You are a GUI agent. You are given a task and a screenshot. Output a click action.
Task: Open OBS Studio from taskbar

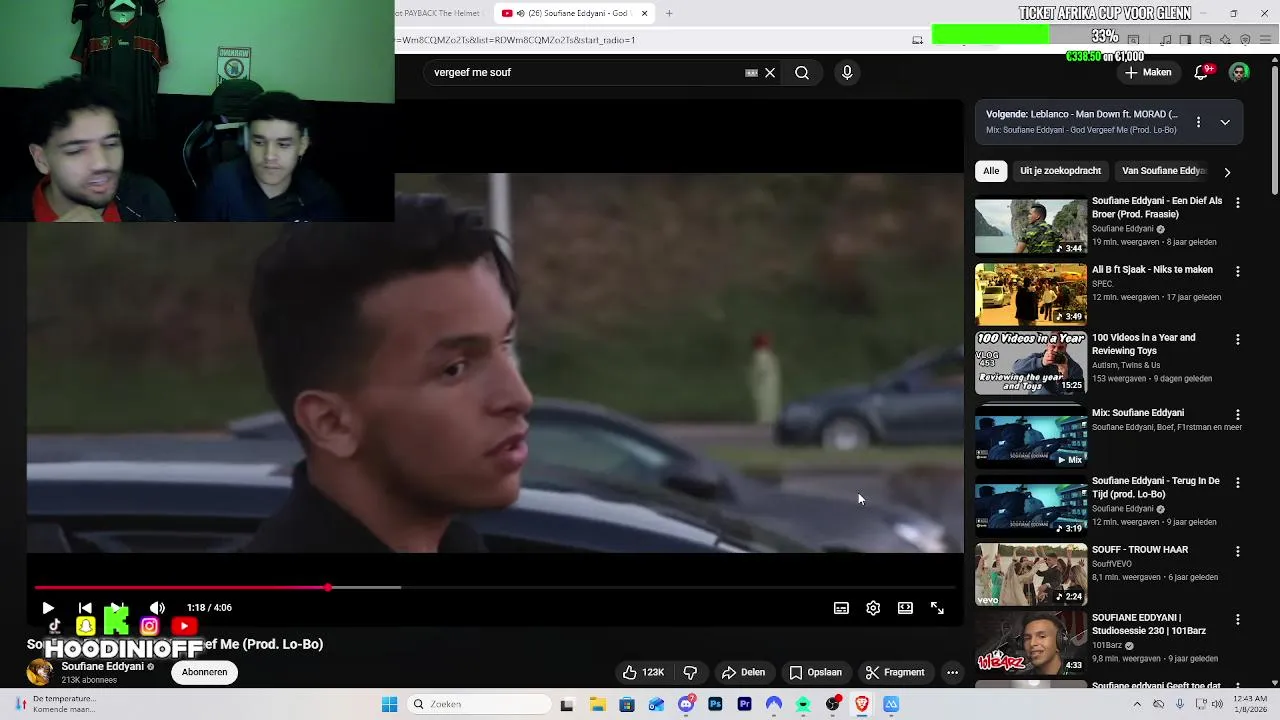click(x=832, y=704)
